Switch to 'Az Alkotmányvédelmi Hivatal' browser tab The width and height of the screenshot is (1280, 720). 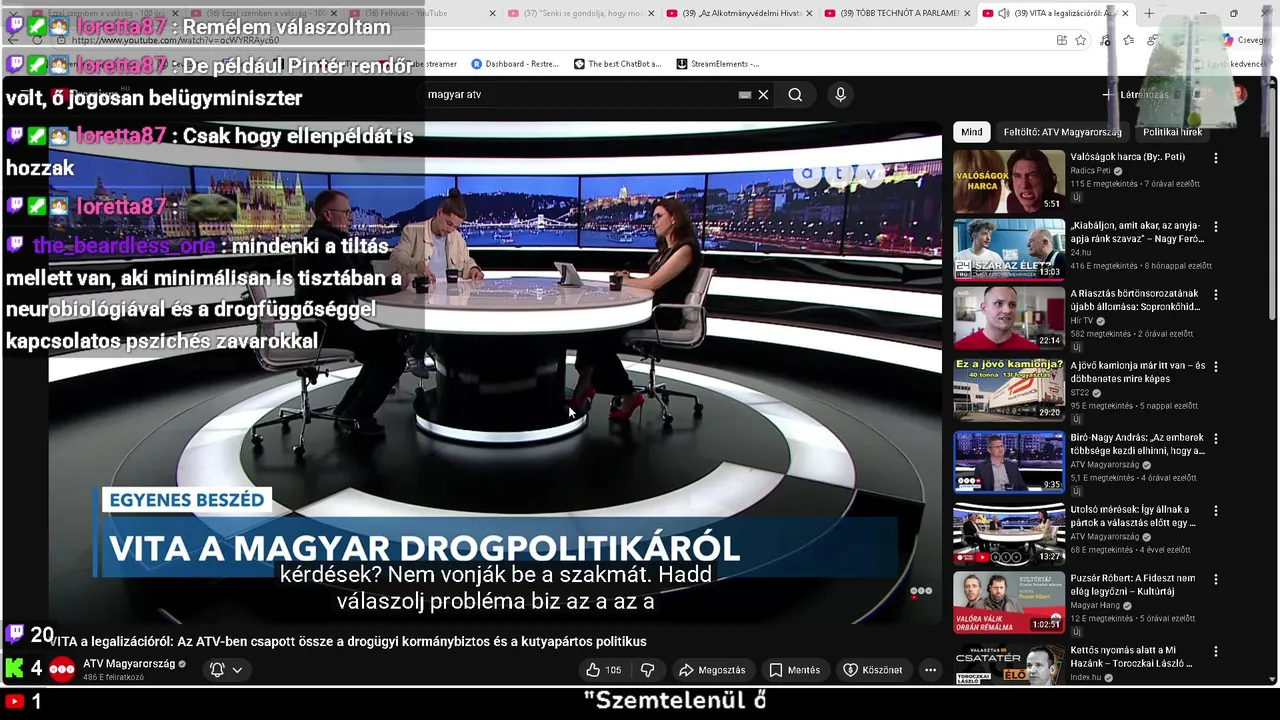[737, 13]
